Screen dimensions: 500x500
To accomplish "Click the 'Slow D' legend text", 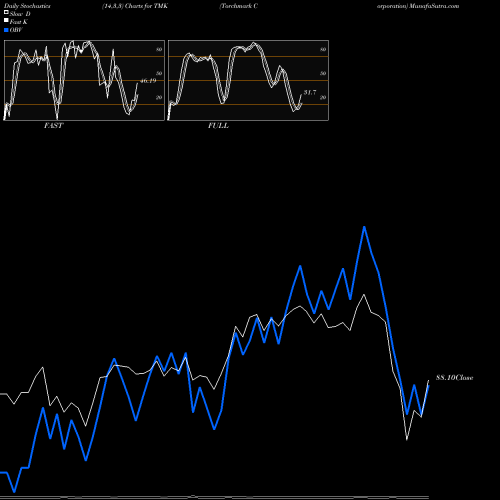I will click(x=20, y=14).
